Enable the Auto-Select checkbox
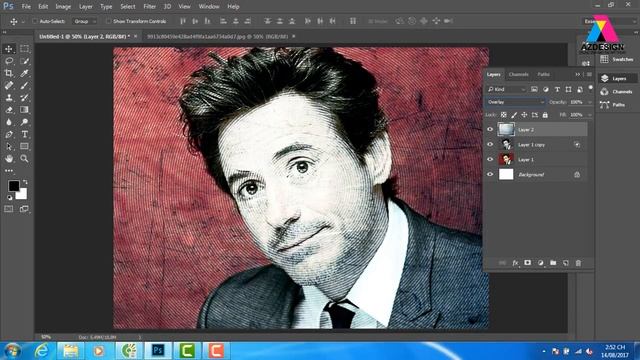Viewport: 640px width, 360px height. 35,21
